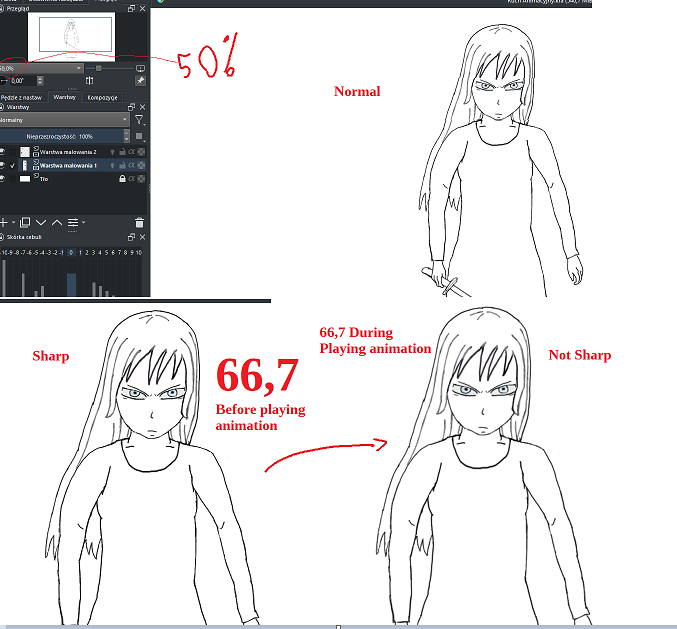
Task: Toggle alpha inherit on Warstwa malowania 2
Action: [132, 152]
